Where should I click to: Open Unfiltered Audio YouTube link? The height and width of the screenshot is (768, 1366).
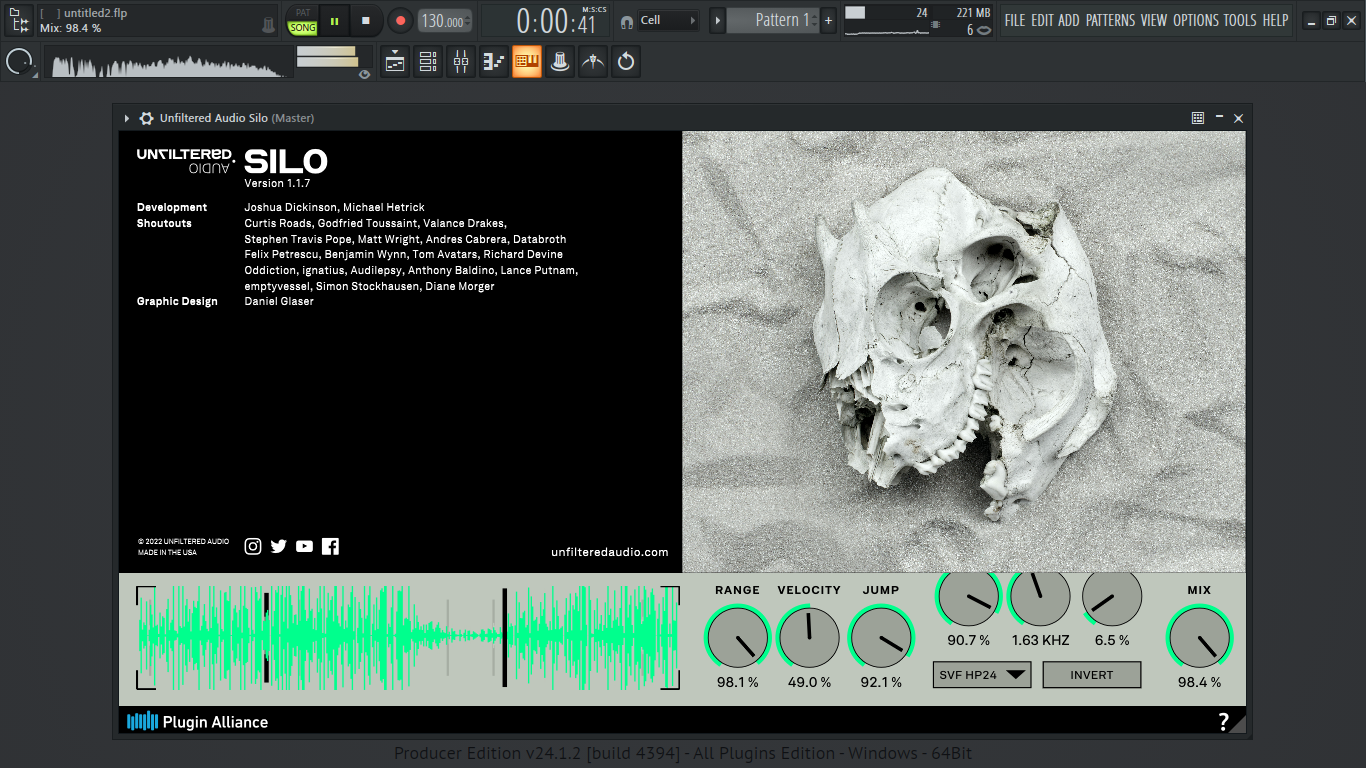coord(305,546)
